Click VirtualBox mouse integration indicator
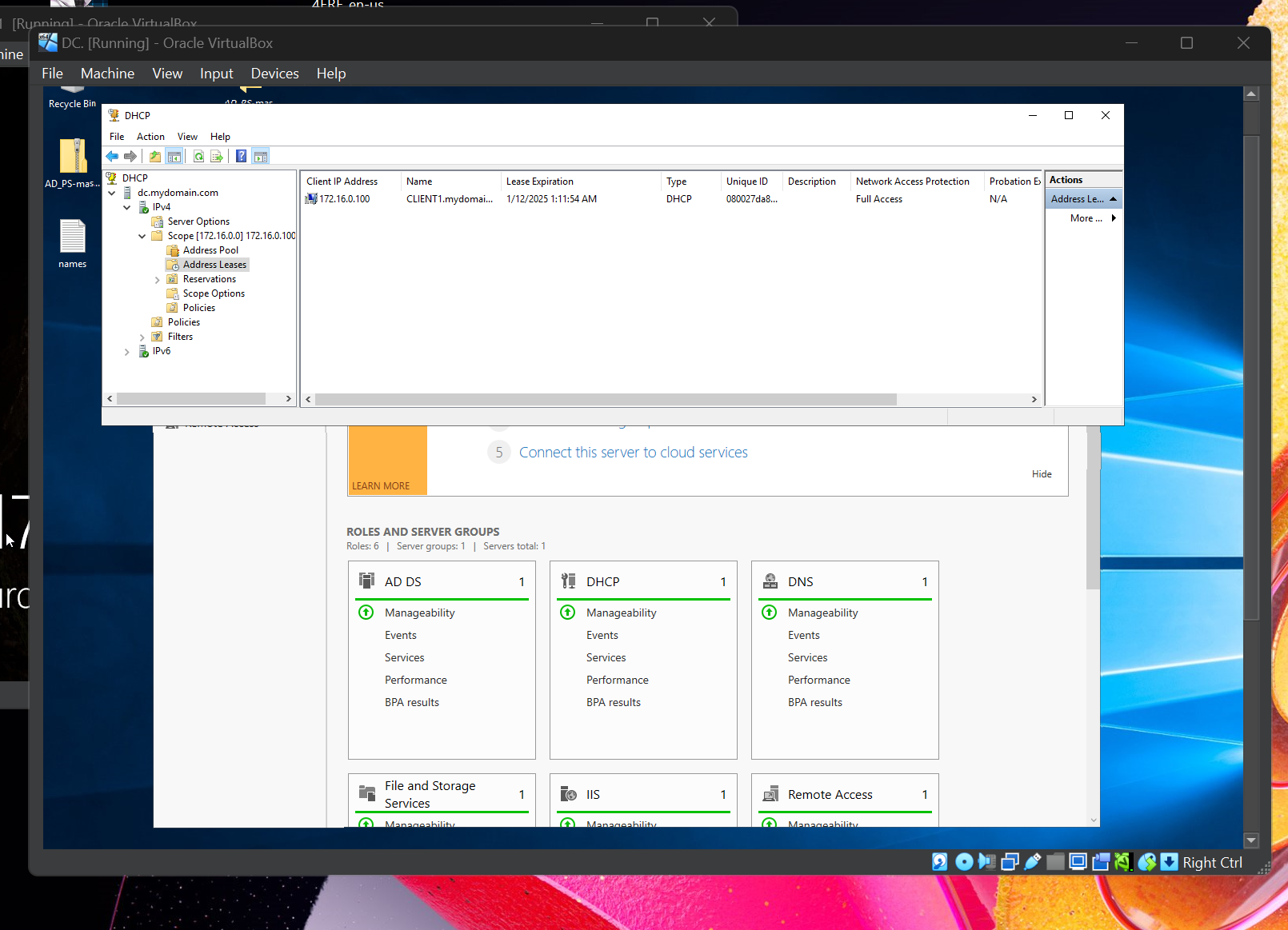This screenshot has height=930, width=1288. 1147,861
